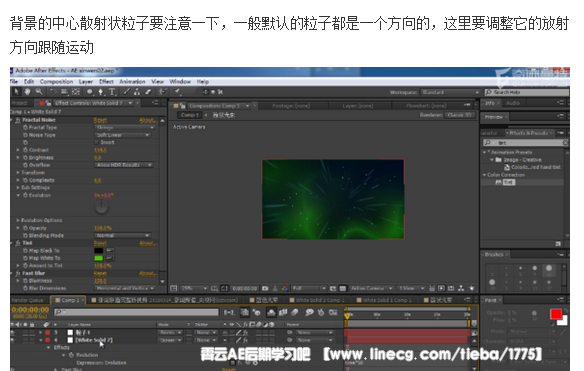Image resolution: width=584 pixels, height=371 pixels.
Task: Select the Pen tool
Action: (x=101, y=92)
